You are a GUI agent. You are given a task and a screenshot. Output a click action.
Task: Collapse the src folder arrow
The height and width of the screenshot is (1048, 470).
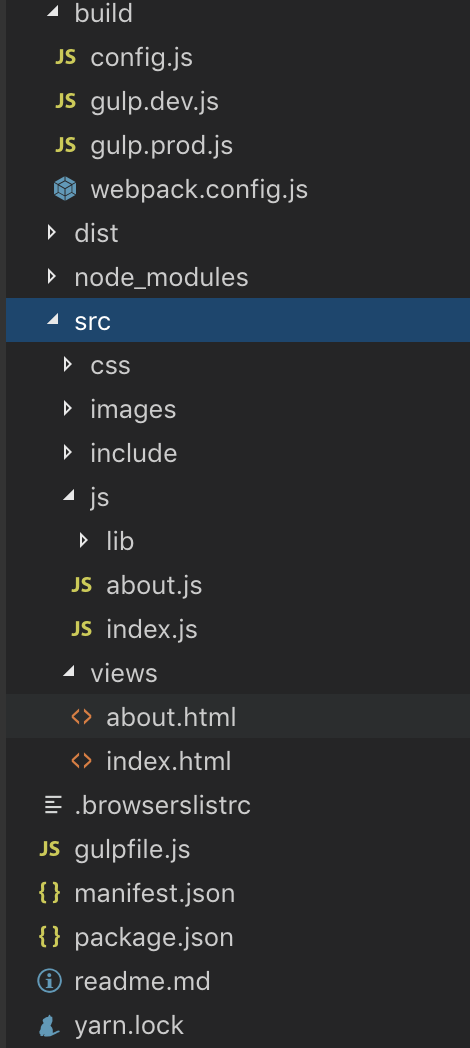pos(52,321)
